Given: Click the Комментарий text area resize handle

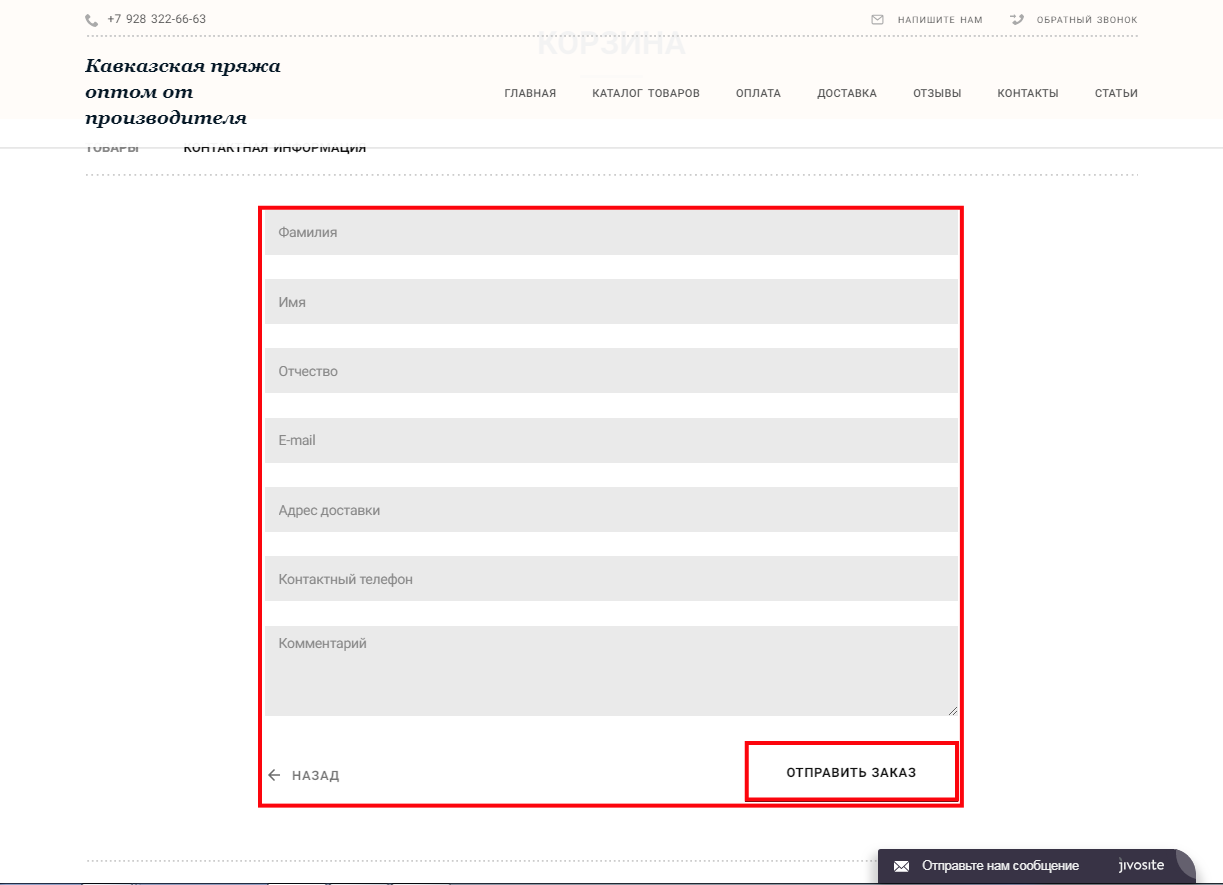Looking at the screenshot, I should point(952,710).
